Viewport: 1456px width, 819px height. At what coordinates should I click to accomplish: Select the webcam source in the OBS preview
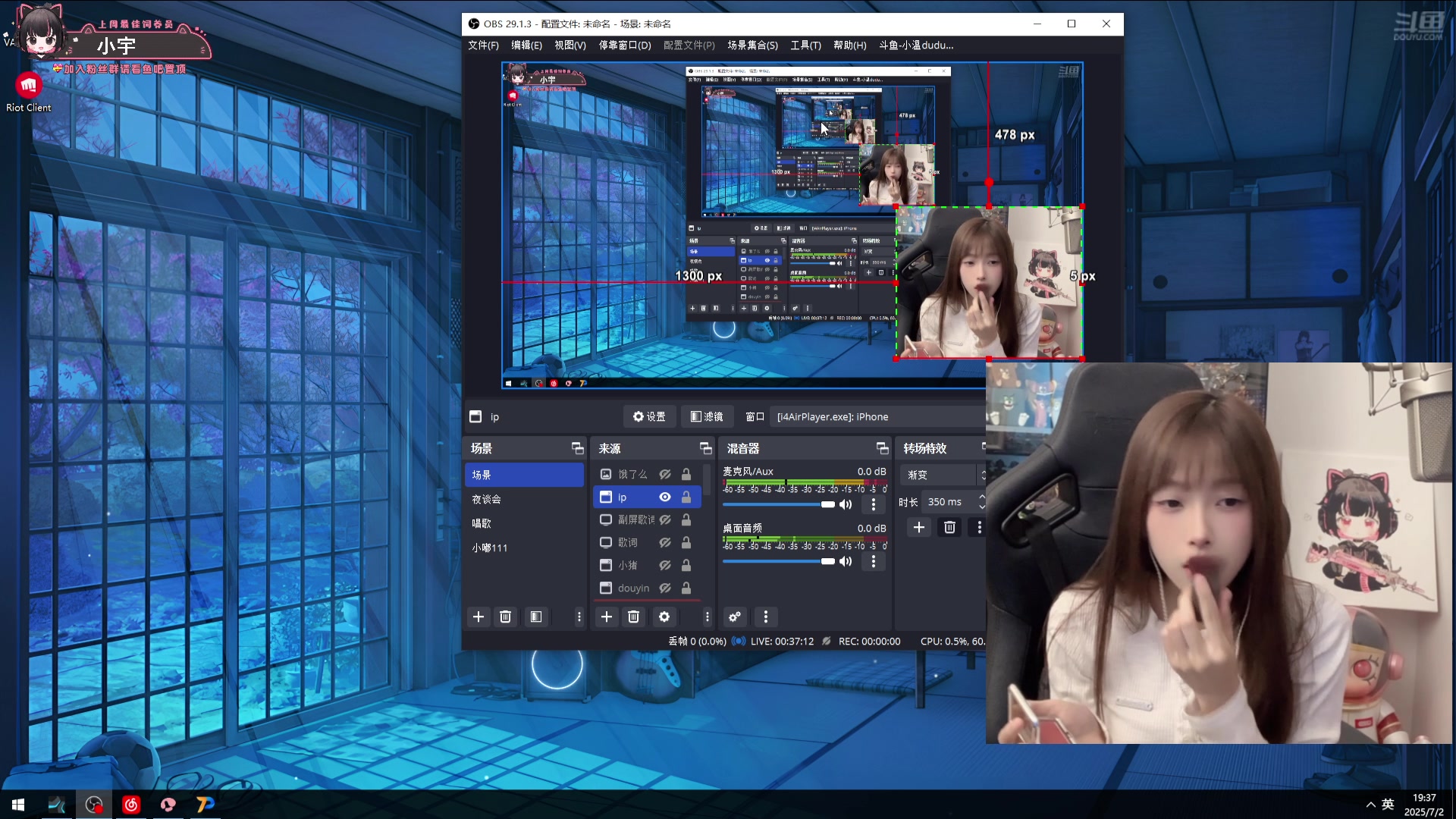point(989,282)
